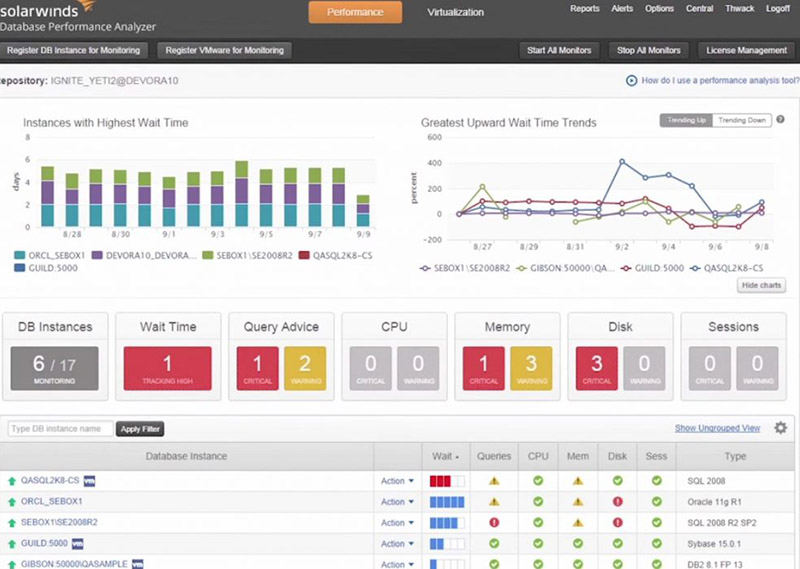Click Memory 1 critical tile
Image resolution: width=800 pixels, height=569 pixels.
(484, 368)
